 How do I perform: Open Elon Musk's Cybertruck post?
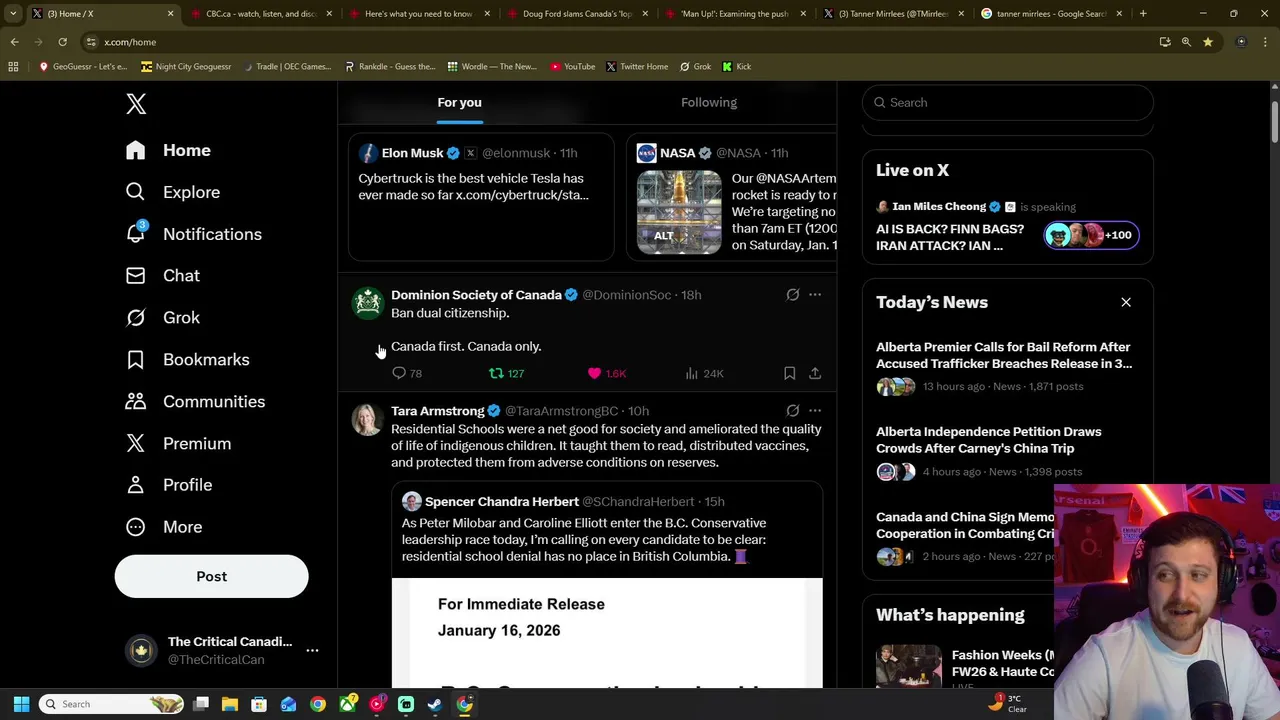coord(481,197)
